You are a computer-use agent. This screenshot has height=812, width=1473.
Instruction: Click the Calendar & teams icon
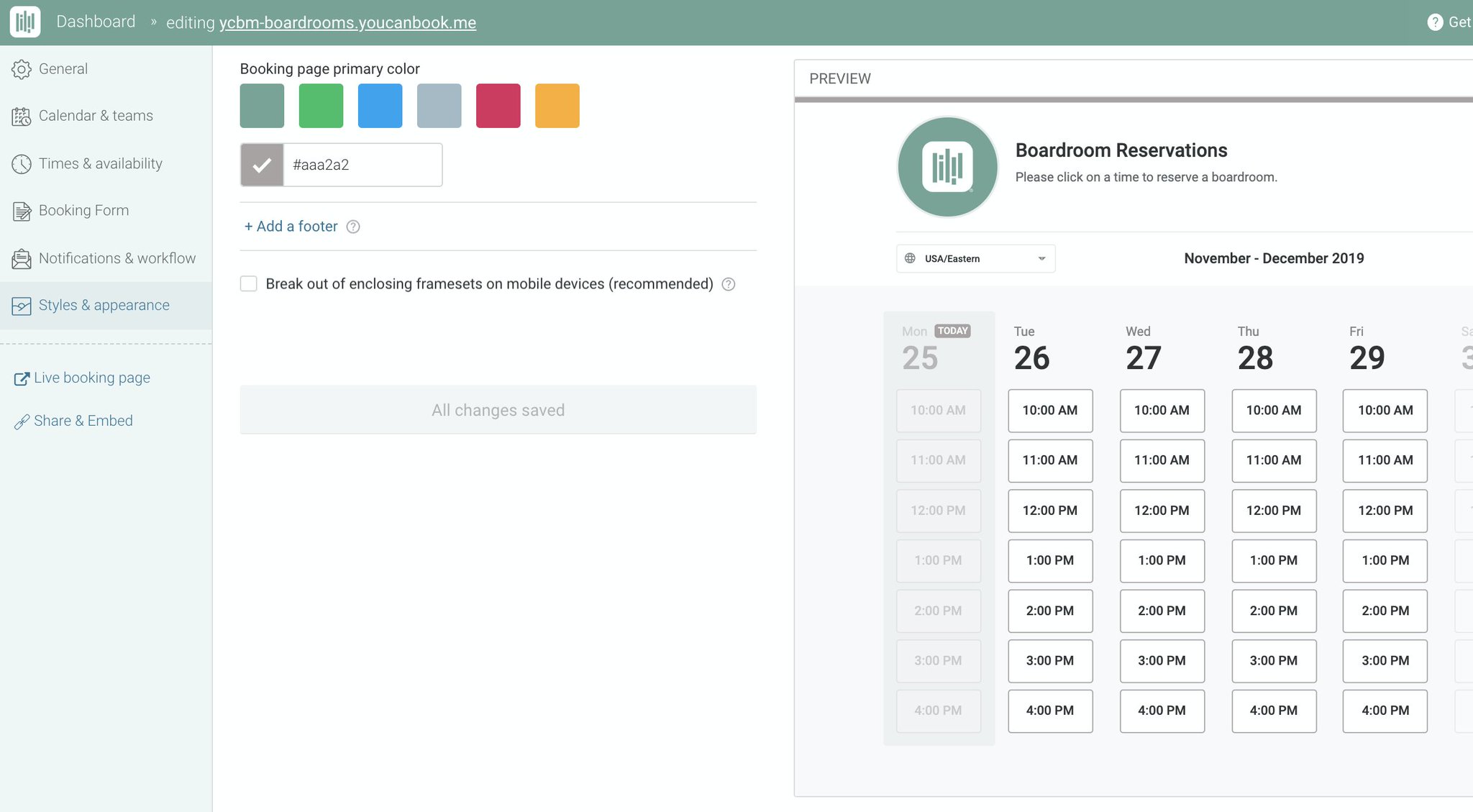[x=22, y=116]
